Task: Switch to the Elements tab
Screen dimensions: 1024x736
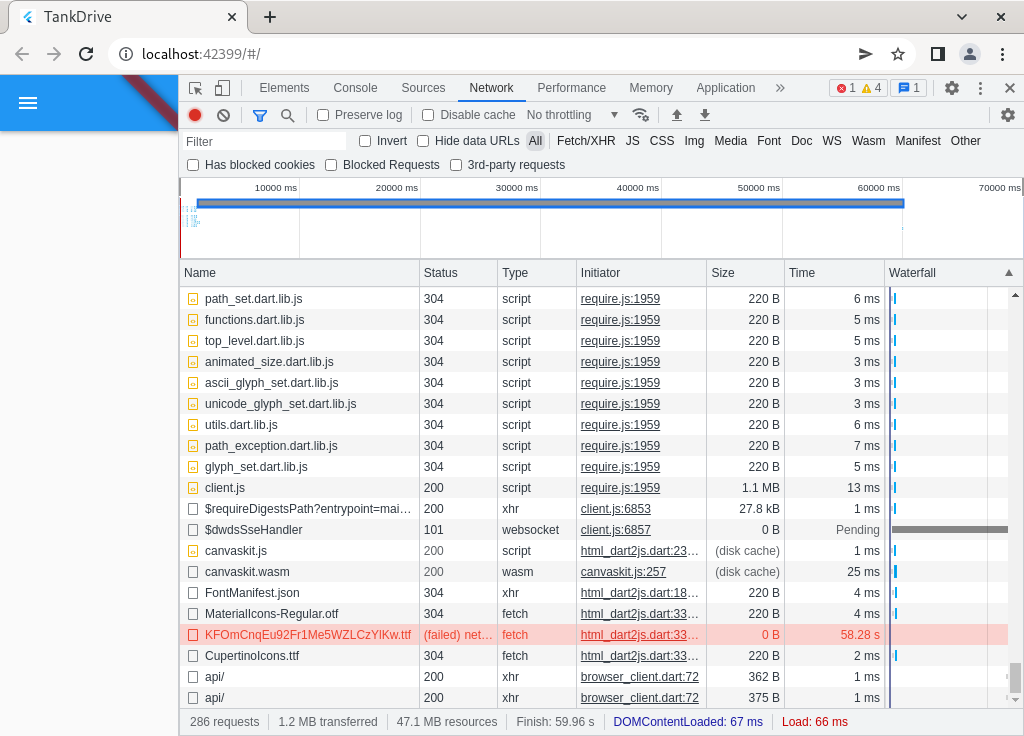Action: pos(284,88)
